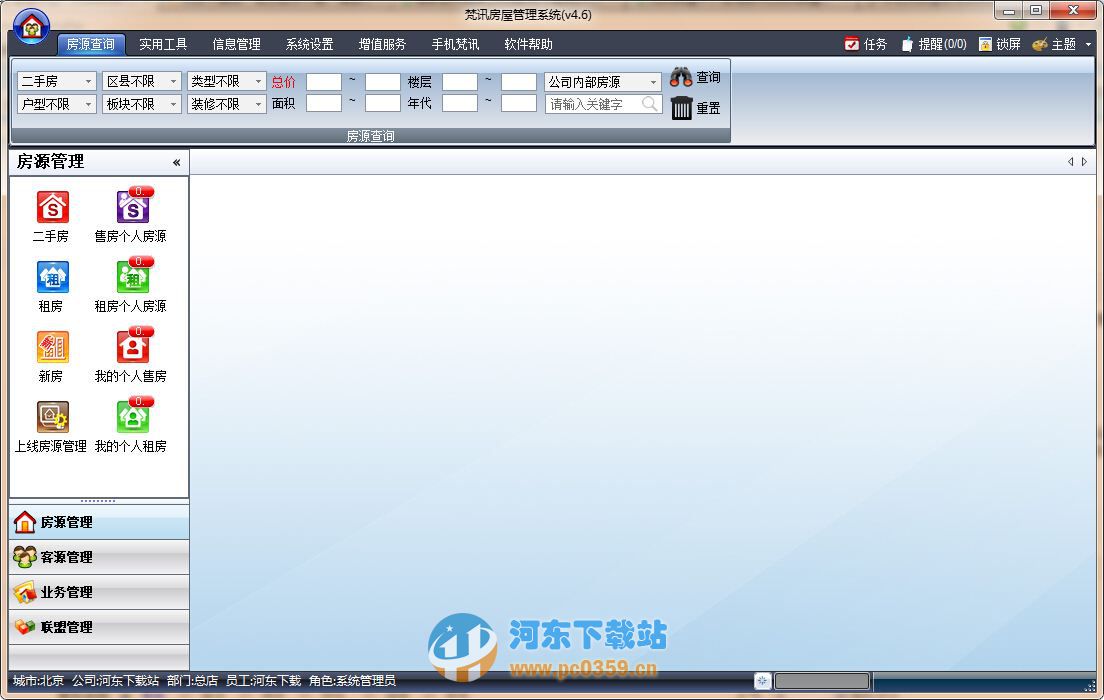Expand the 装修不限 dropdown
Image resolution: width=1104 pixels, height=700 pixels.
258,104
